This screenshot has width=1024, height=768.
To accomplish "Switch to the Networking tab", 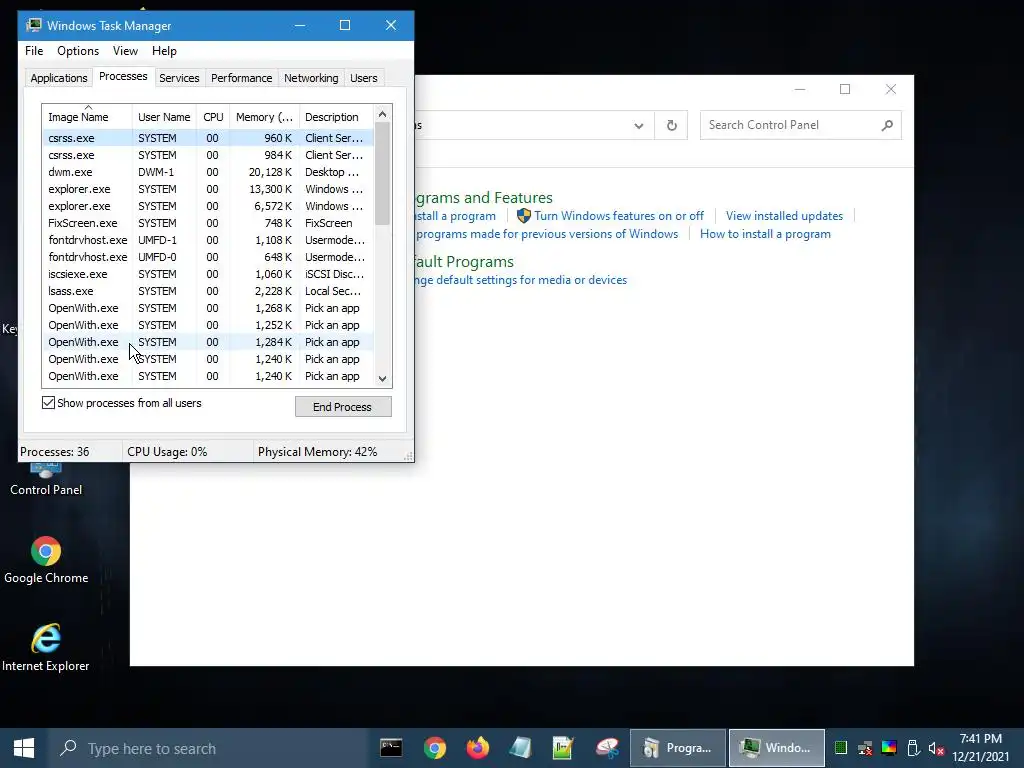I will (x=311, y=78).
